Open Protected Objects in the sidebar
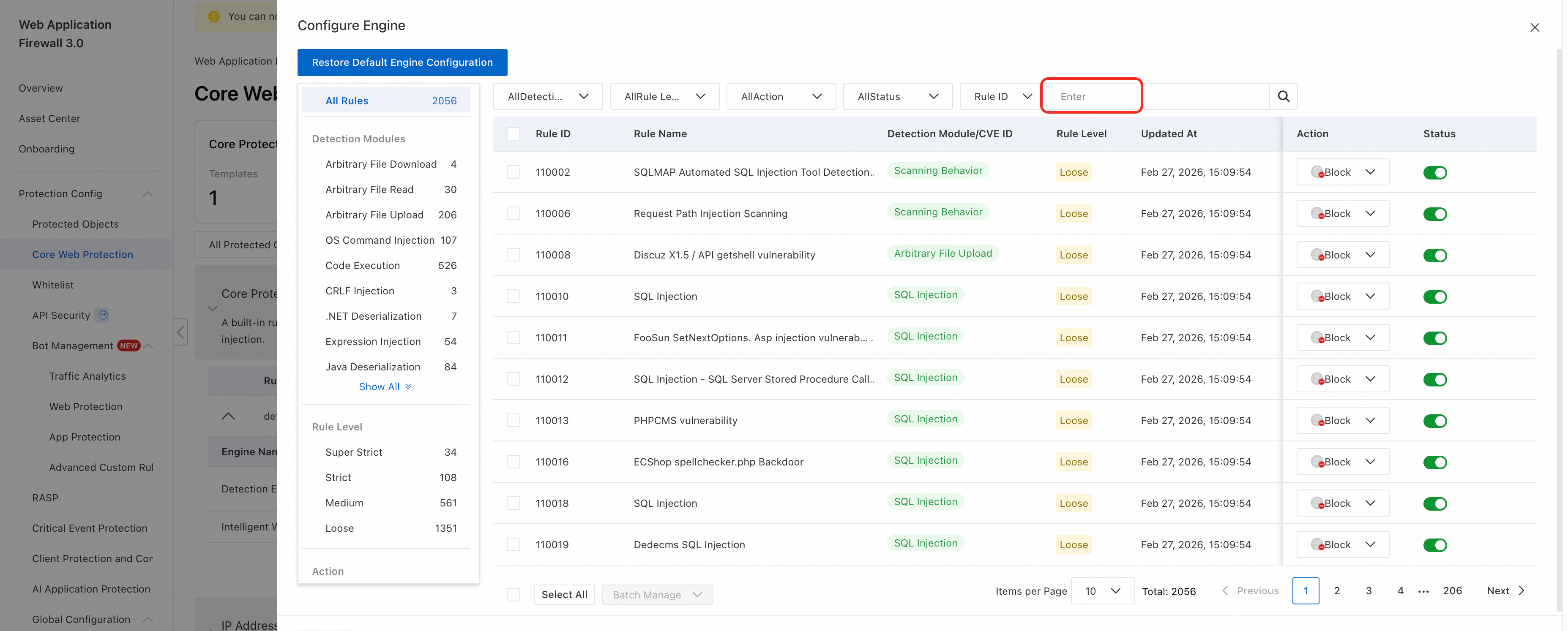Screen dimensions: 1568x631 coord(76,224)
